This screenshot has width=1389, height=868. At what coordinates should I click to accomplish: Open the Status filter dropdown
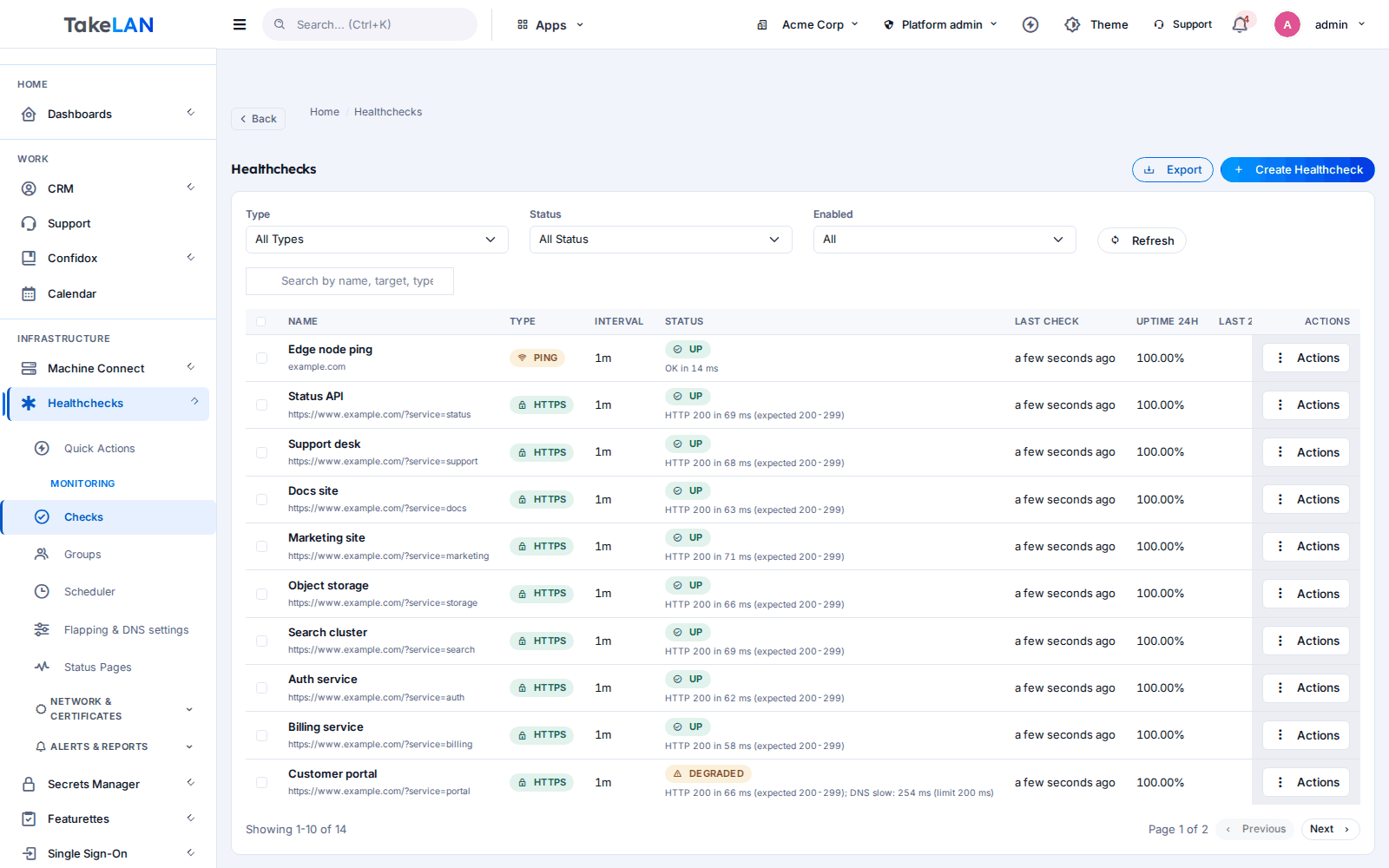coord(661,240)
